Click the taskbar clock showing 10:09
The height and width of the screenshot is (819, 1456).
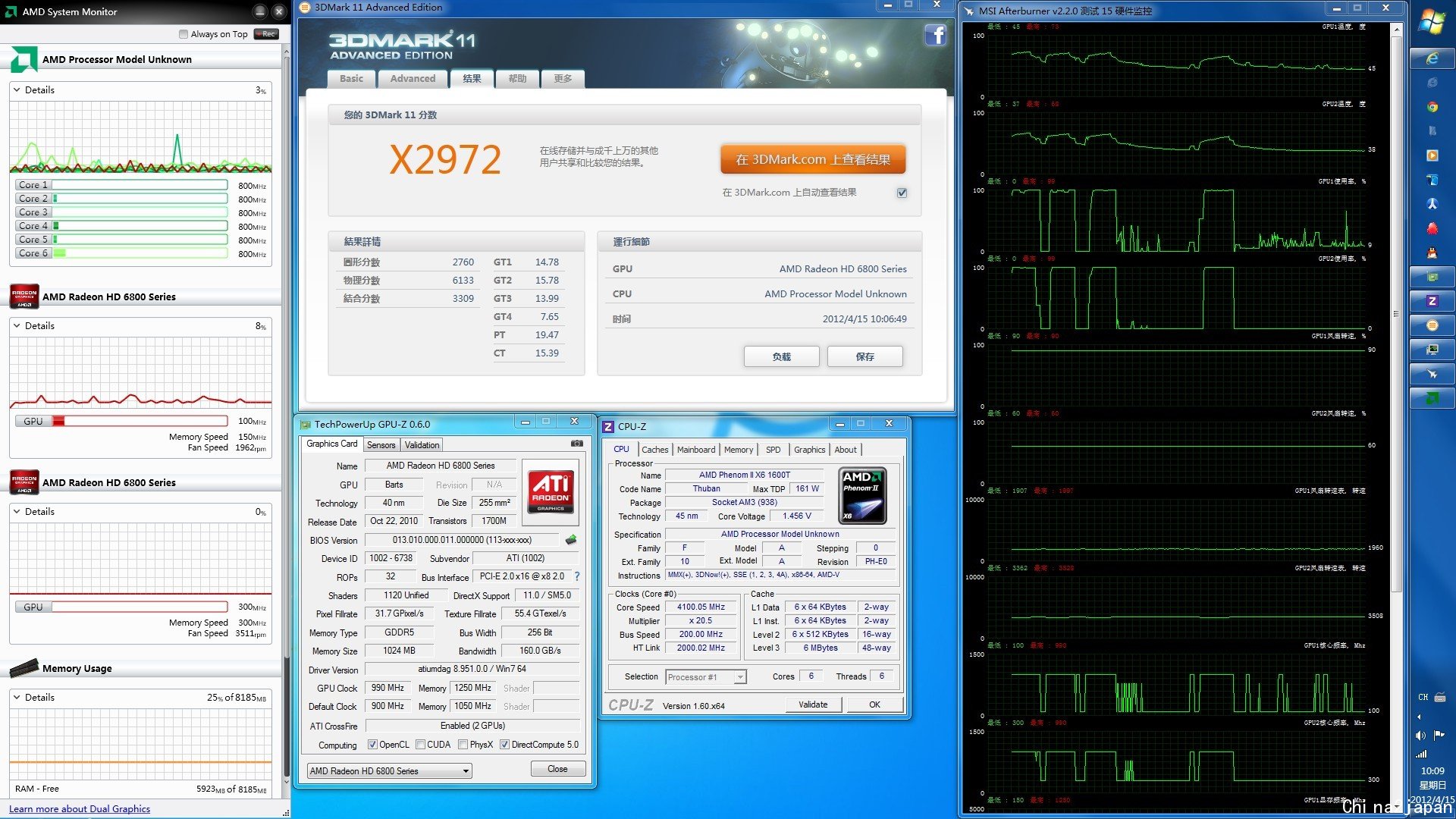coord(1432,770)
